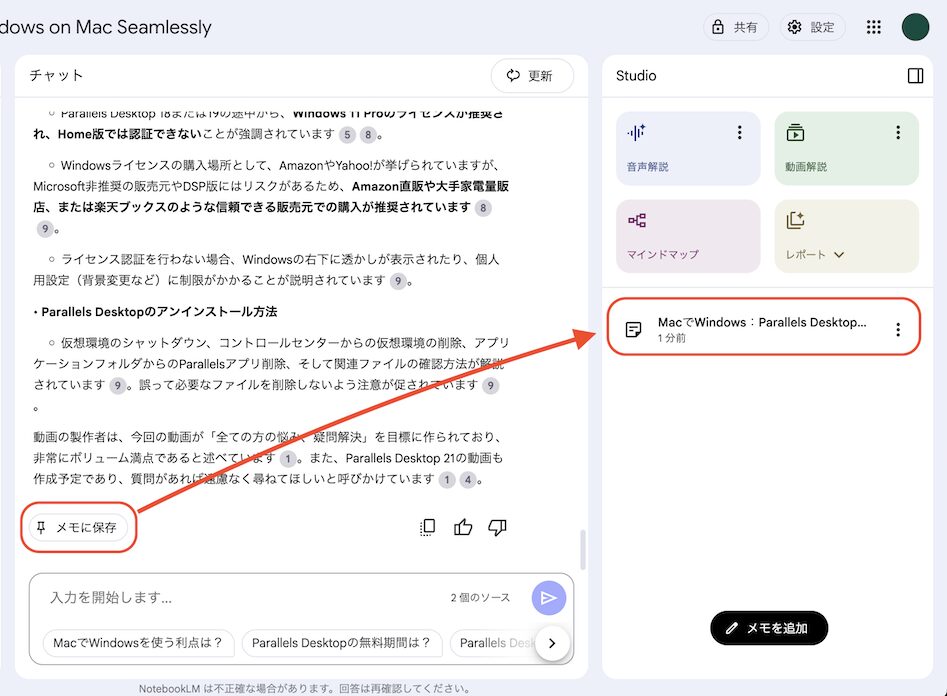
Task: Open citation 5 after 強調されています
Action: pos(347,134)
